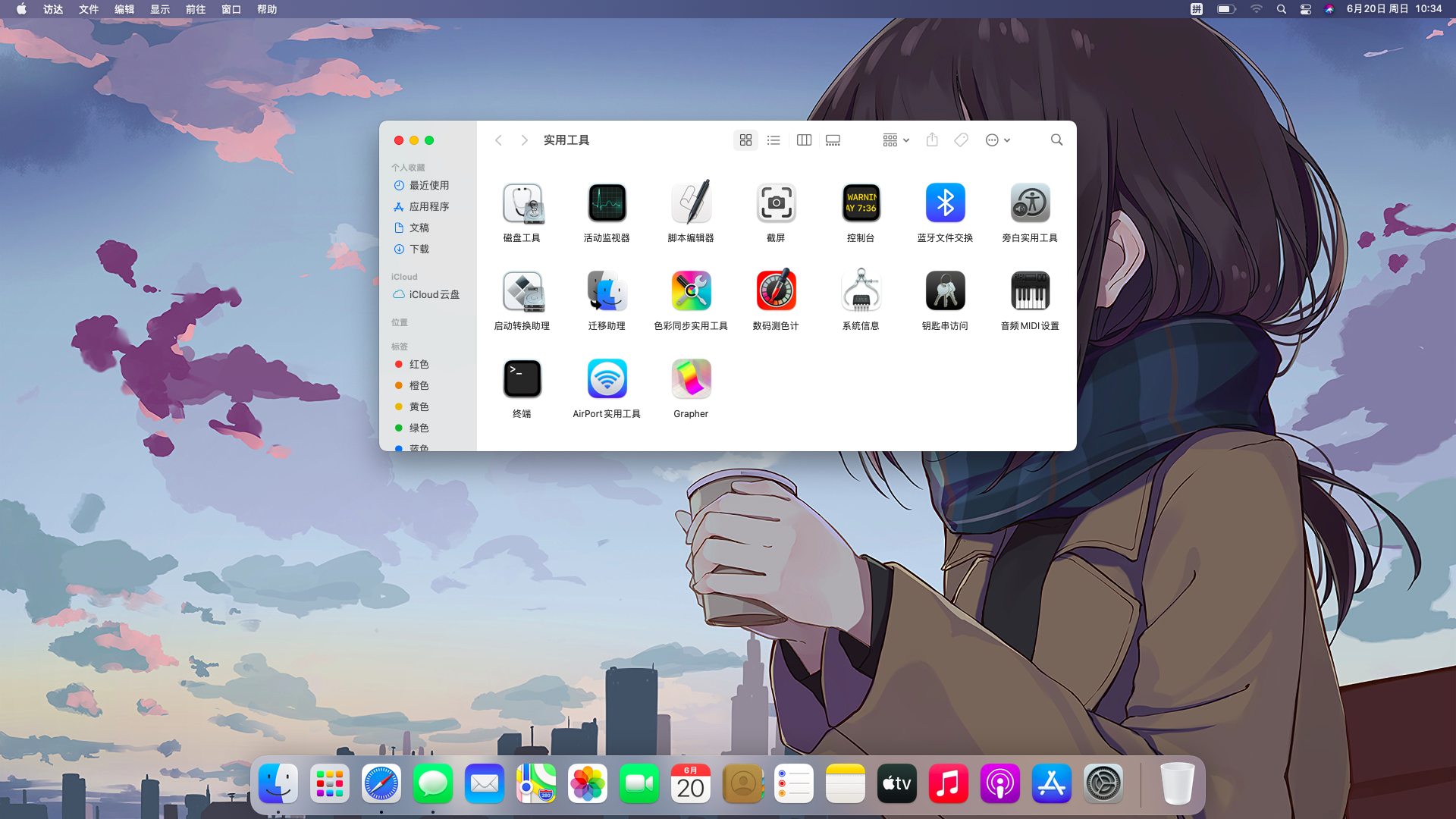
Task: Expand the grouping options dropdown
Action: [x=896, y=140]
